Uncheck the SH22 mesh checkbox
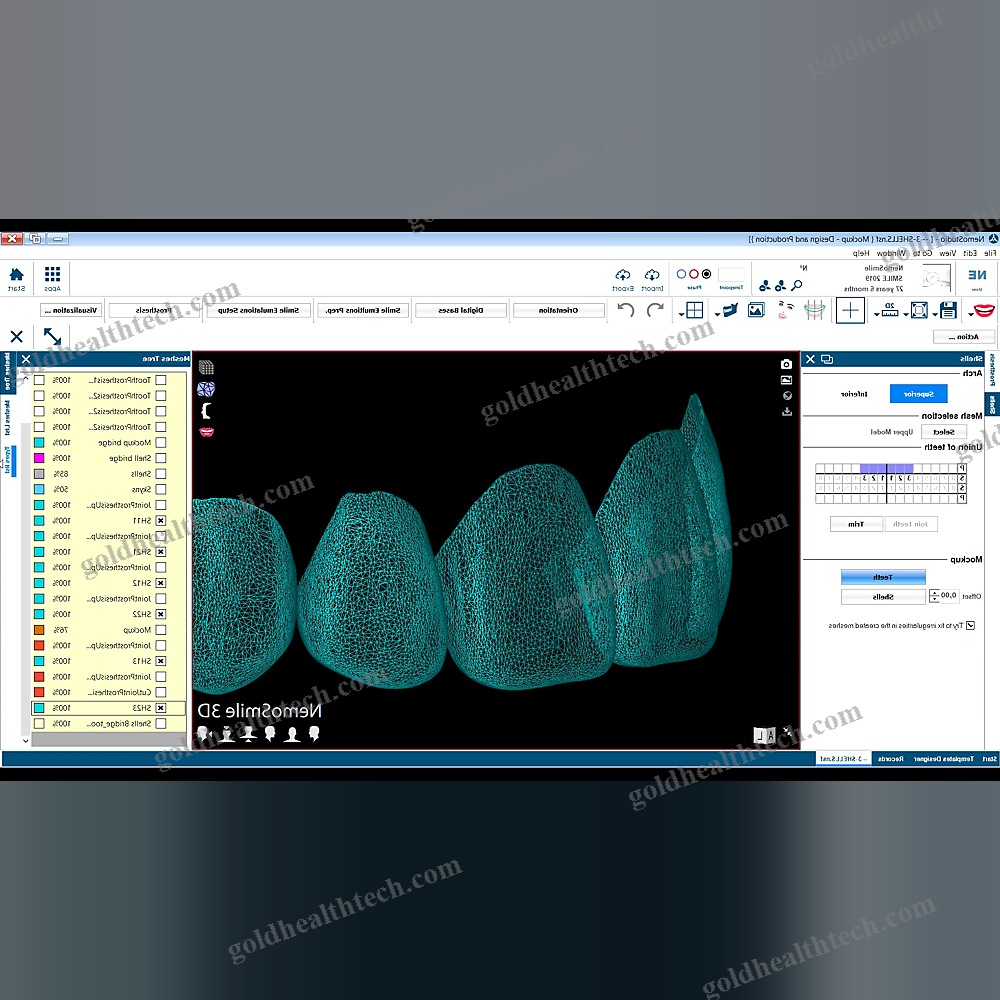Viewport: 1000px width, 1000px height. 161,614
